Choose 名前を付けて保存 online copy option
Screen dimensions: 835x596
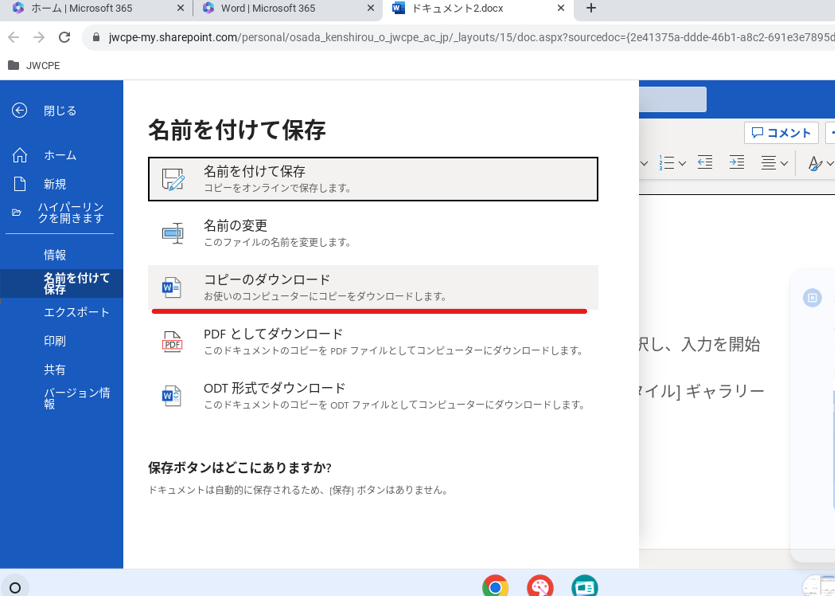(373, 179)
